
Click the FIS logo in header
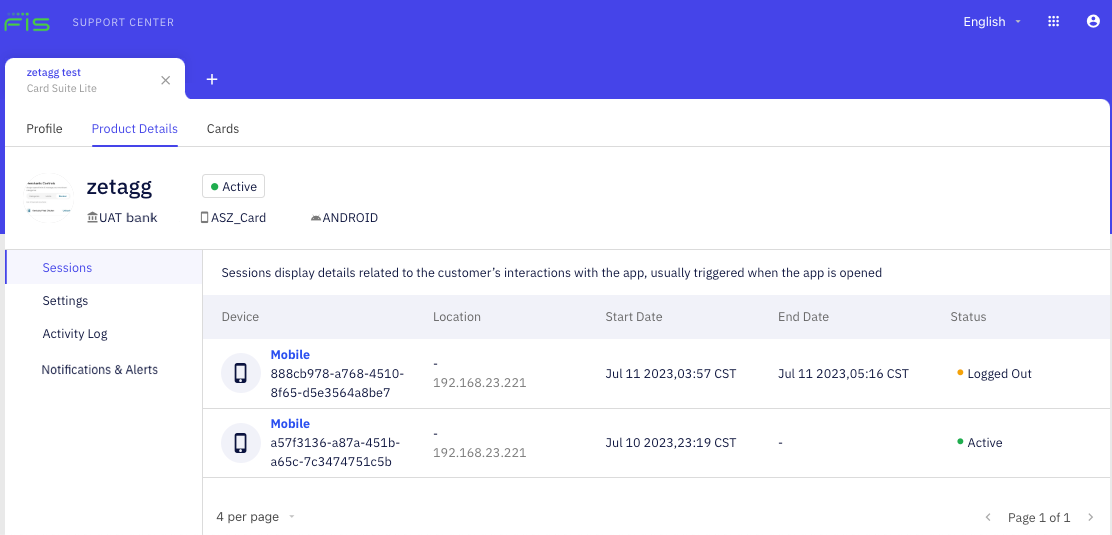click(27, 21)
